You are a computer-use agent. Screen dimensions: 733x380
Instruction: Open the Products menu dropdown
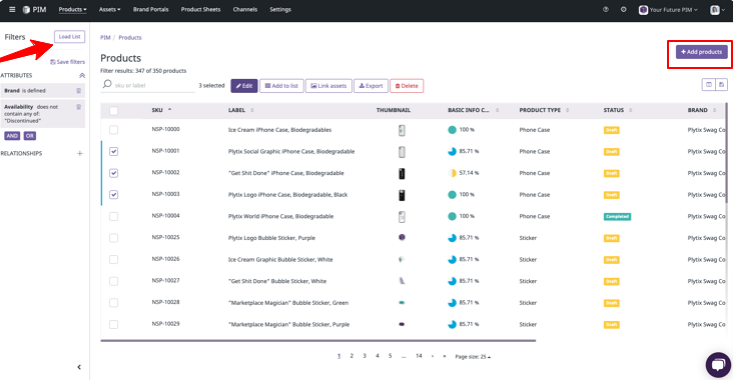[x=72, y=9]
